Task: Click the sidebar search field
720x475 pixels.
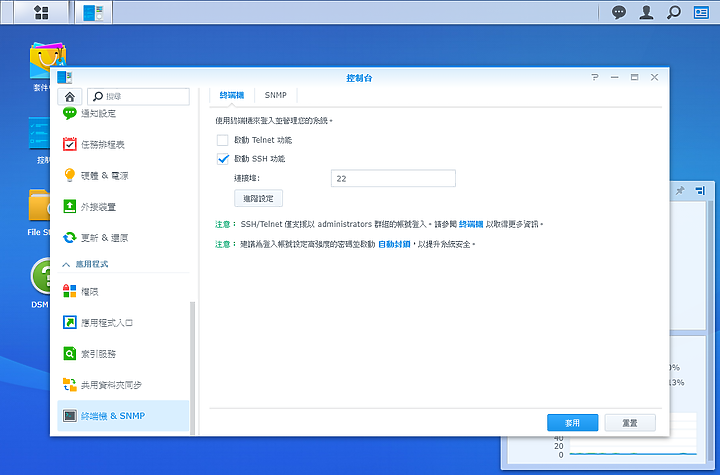Action: (x=138, y=96)
